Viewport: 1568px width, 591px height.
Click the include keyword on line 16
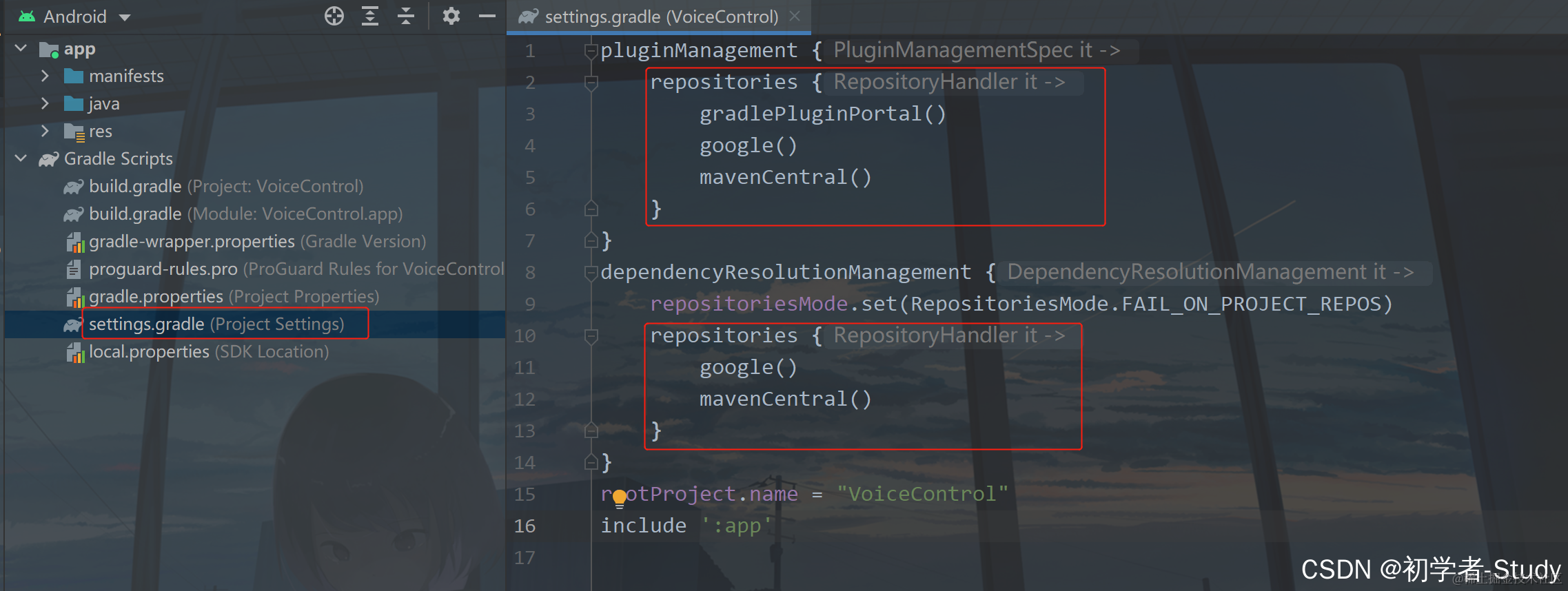pyautogui.click(x=643, y=526)
